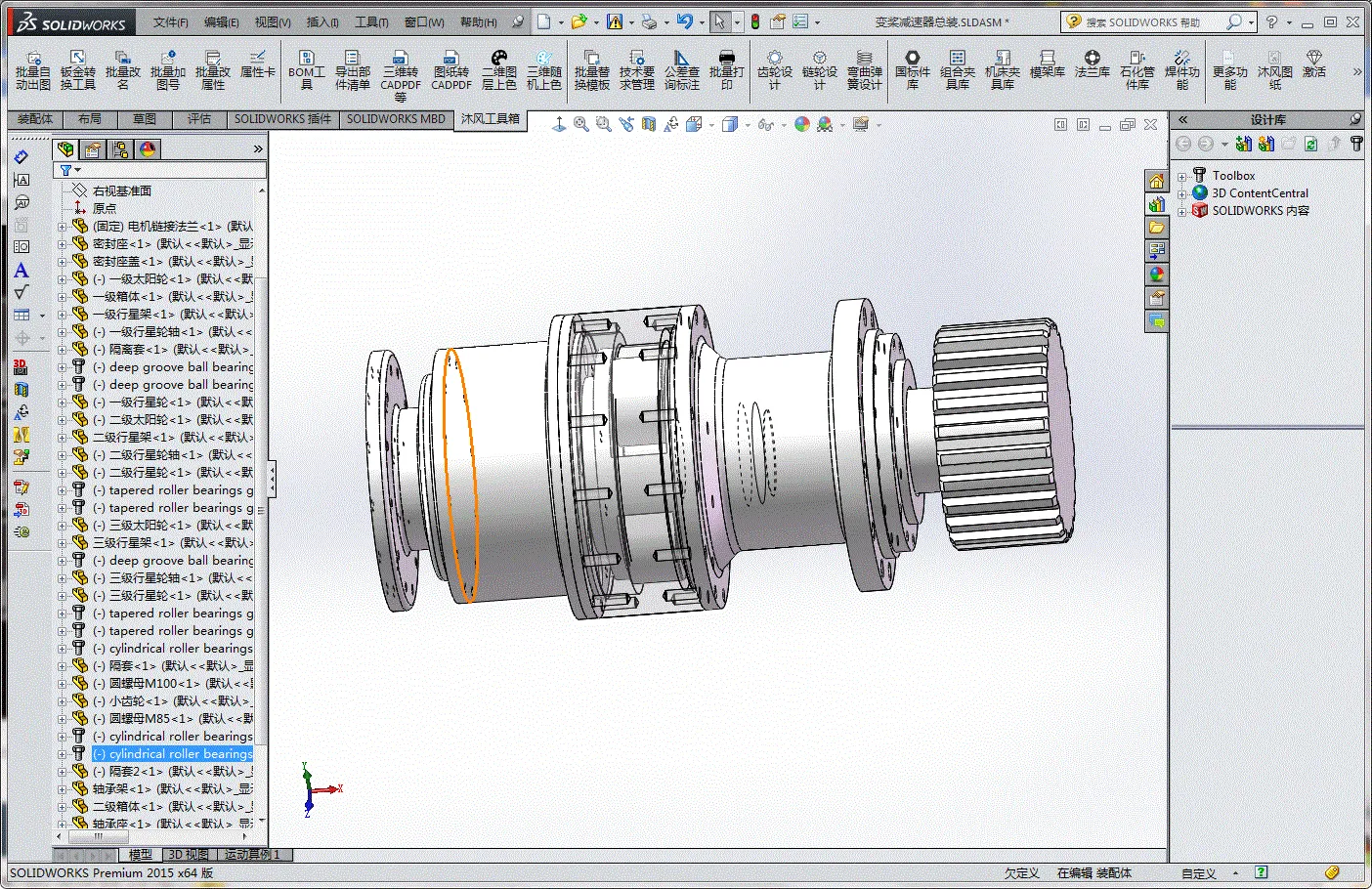Click the 沐风图纸 button

click(x=1274, y=70)
